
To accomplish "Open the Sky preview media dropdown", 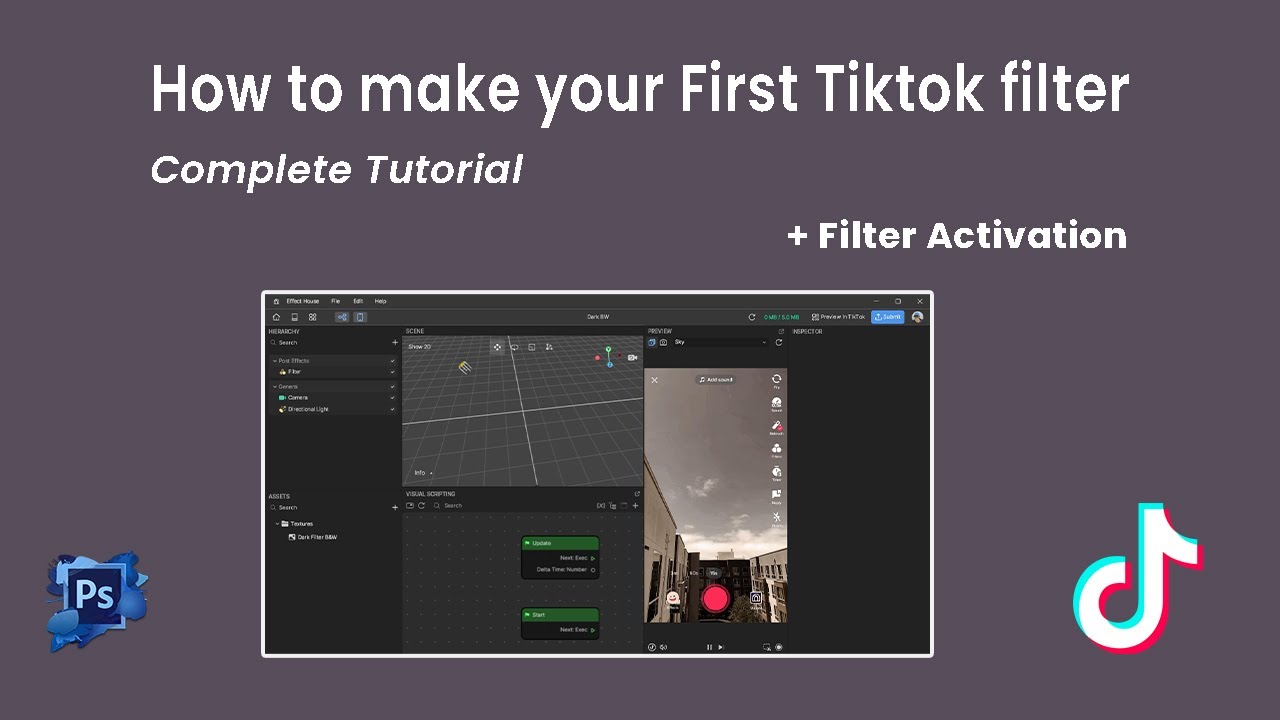I will point(720,342).
